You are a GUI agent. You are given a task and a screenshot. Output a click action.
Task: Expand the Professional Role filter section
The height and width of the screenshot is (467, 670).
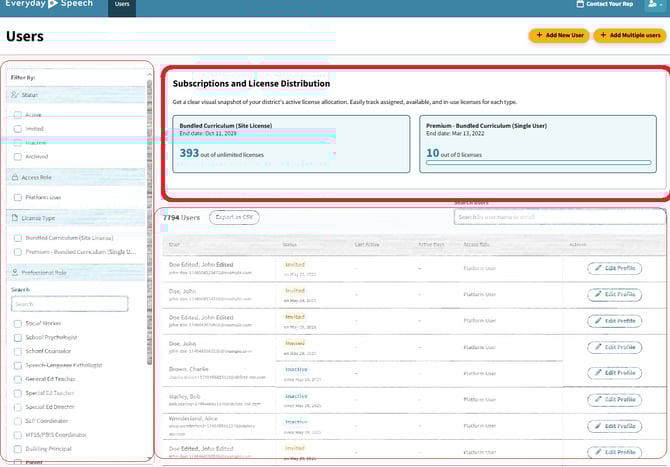click(x=76, y=272)
